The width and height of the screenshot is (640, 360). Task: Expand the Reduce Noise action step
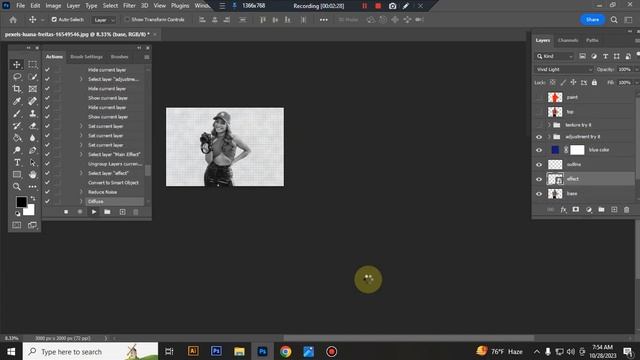click(81, 192)
